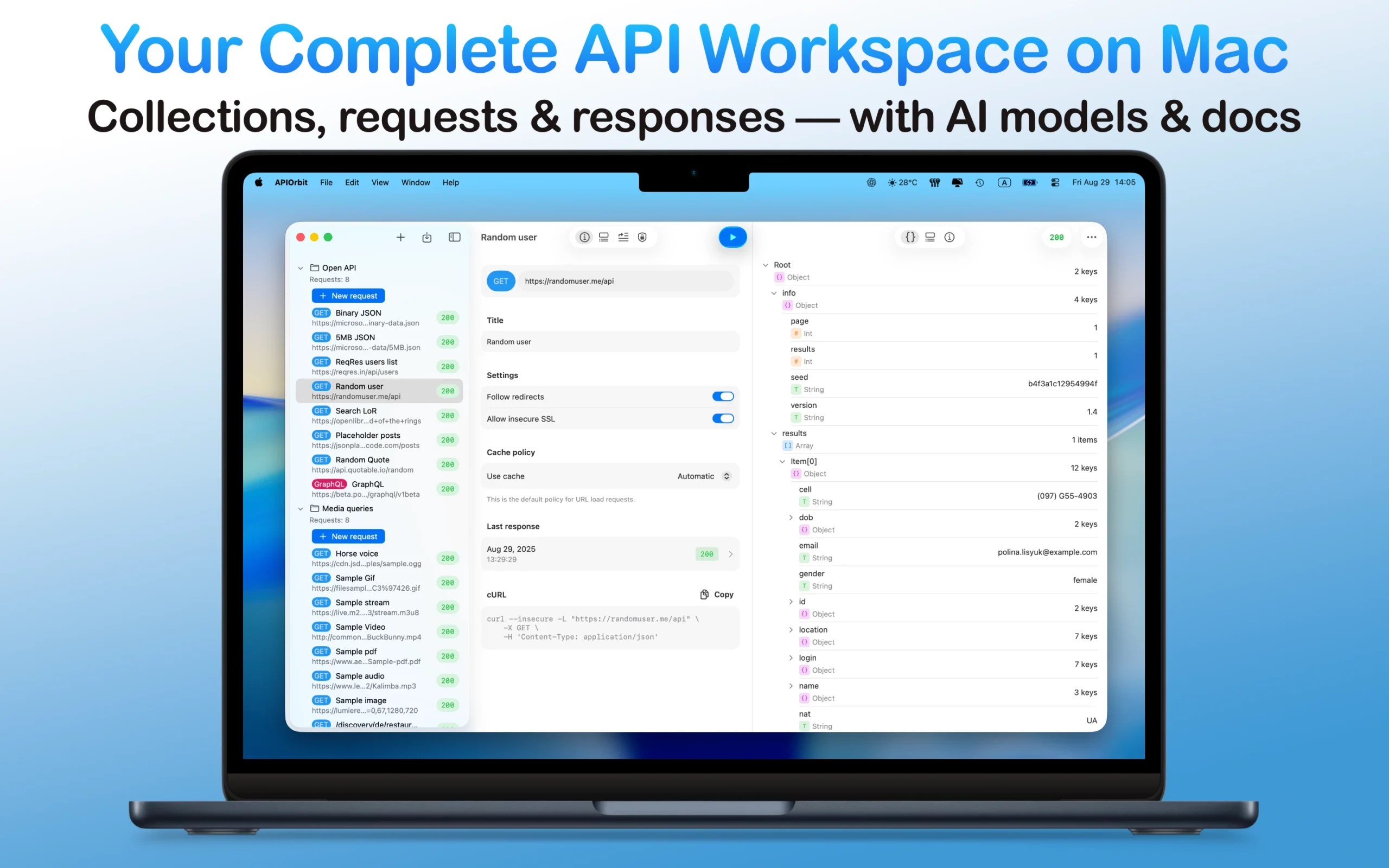Open the File menu
The height and width of the screenshot is (868, 1389).
[326, 183]
